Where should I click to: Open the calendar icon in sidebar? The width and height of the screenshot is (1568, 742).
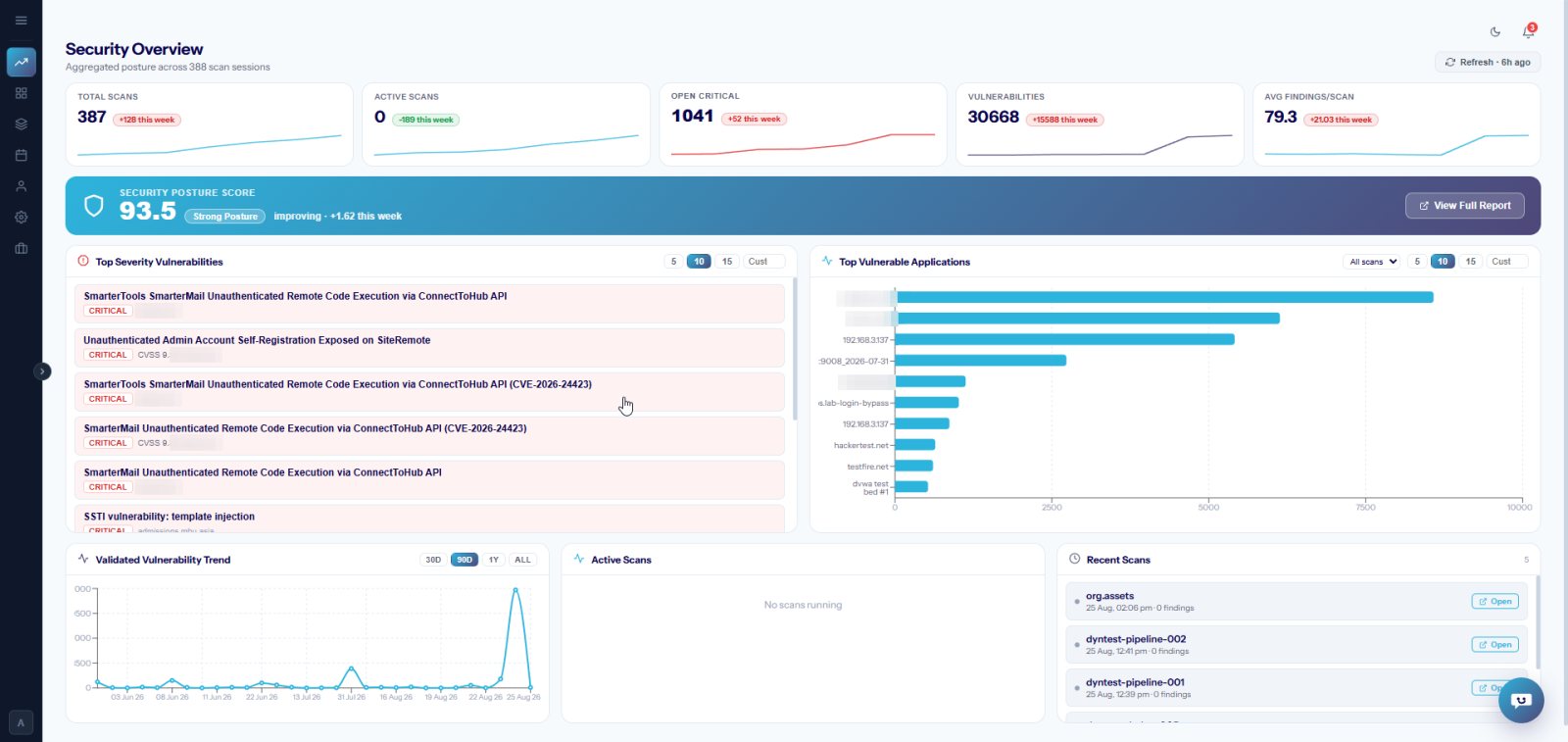tap(21, 155)
